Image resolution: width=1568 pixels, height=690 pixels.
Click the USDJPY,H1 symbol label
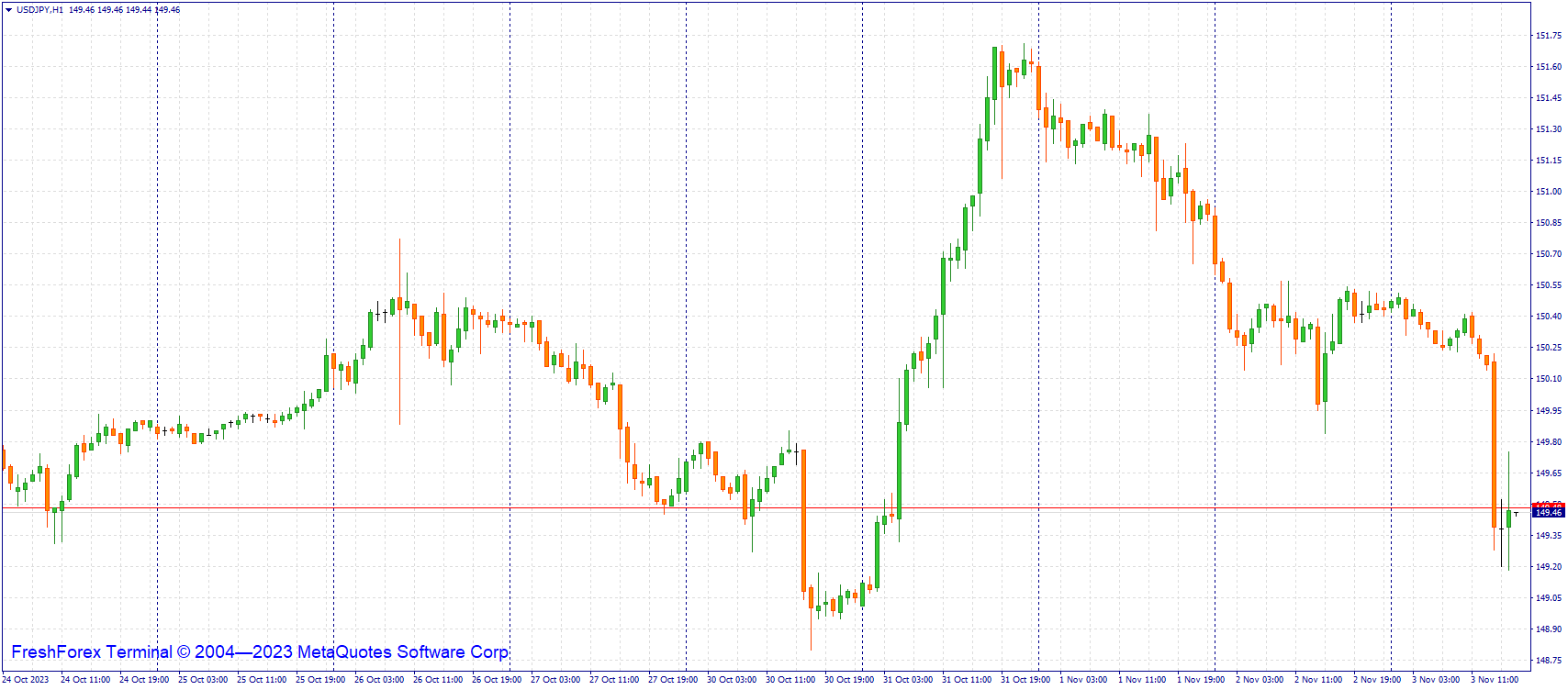pos(40,10)
